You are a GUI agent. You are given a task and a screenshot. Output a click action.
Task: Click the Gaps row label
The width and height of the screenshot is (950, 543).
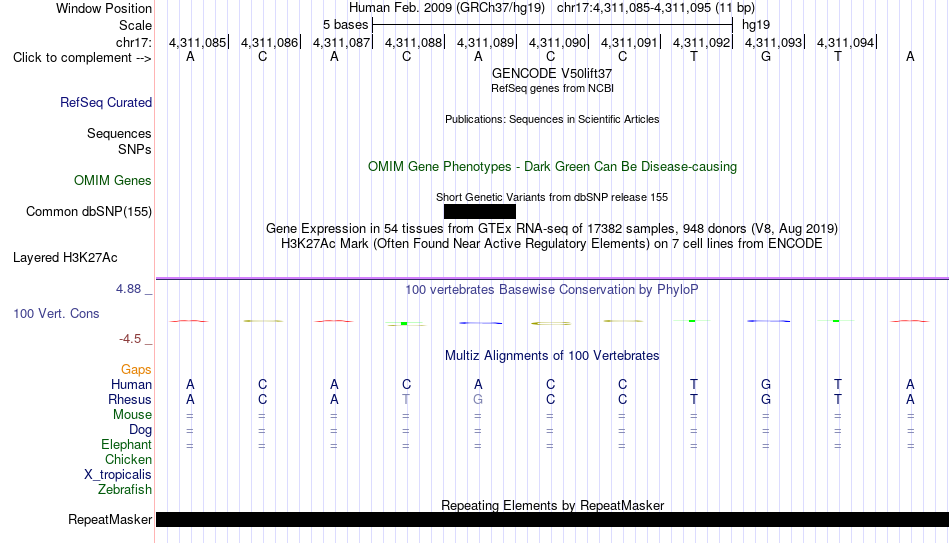tap(136, 370)
